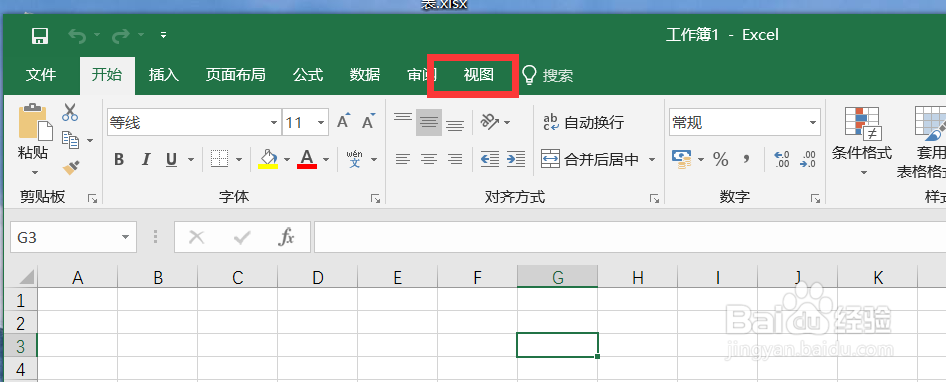Open the Customize Quick Access Toolbar dropdown
This screenshot has width=946, height=382.
(163, 35)
